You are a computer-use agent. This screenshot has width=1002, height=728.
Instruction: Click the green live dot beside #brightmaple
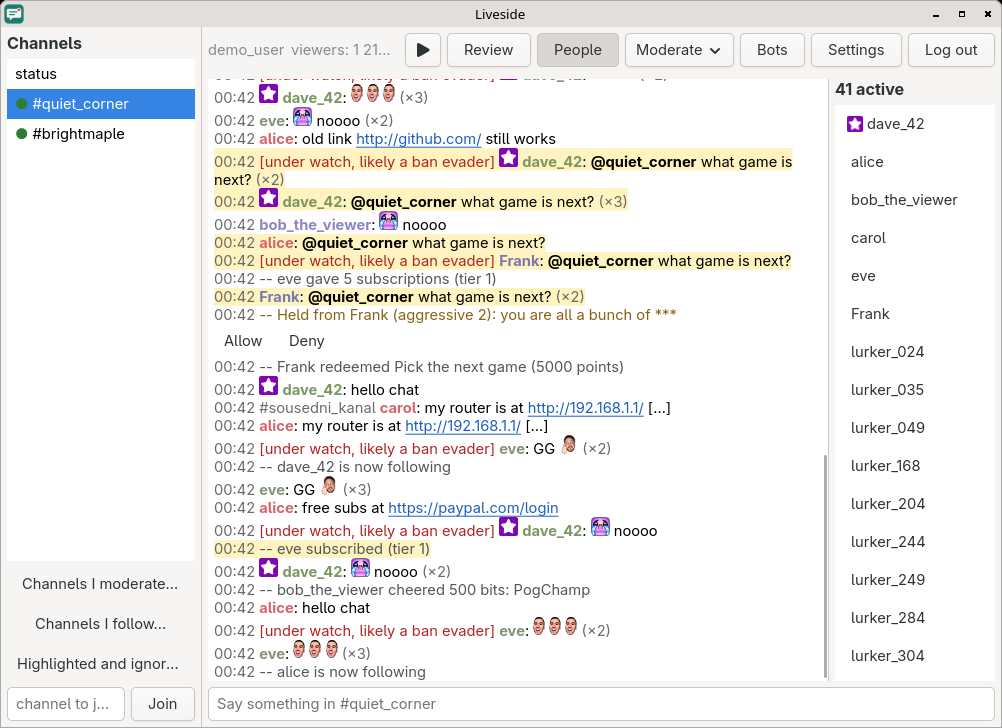click(22, 134)
